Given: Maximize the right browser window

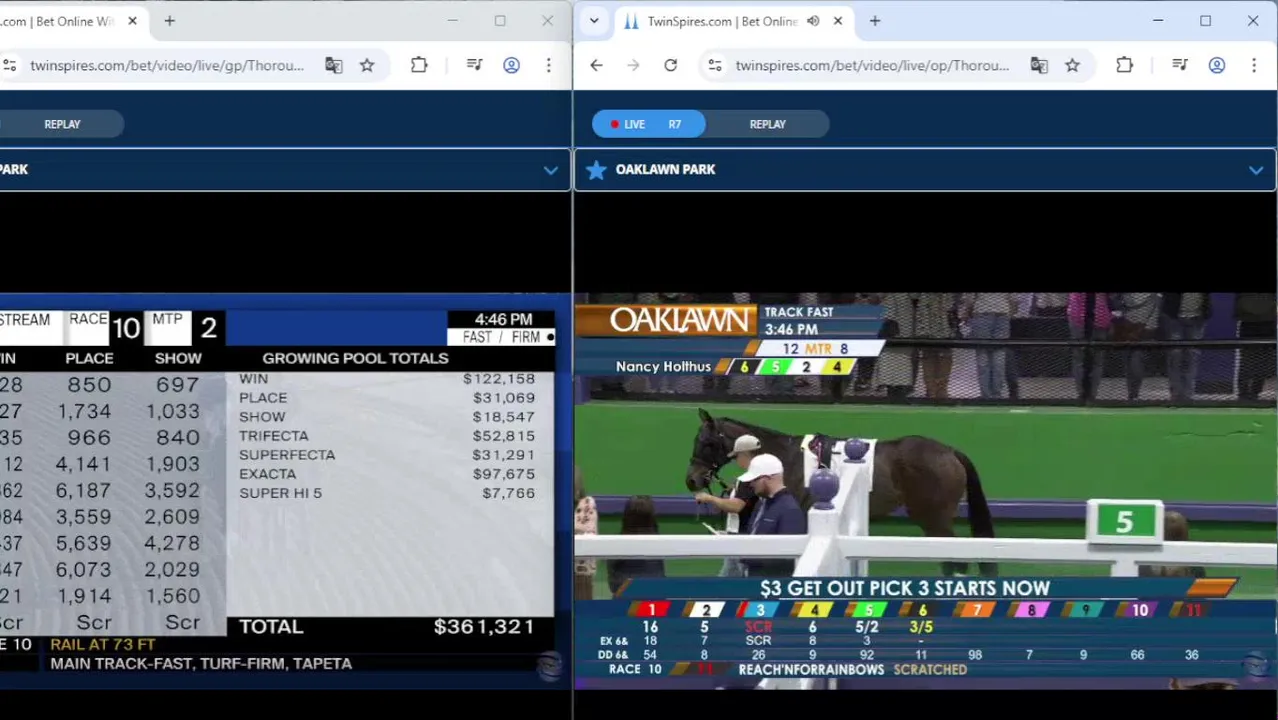Looking at the screenshot, I should (1205, 21).
